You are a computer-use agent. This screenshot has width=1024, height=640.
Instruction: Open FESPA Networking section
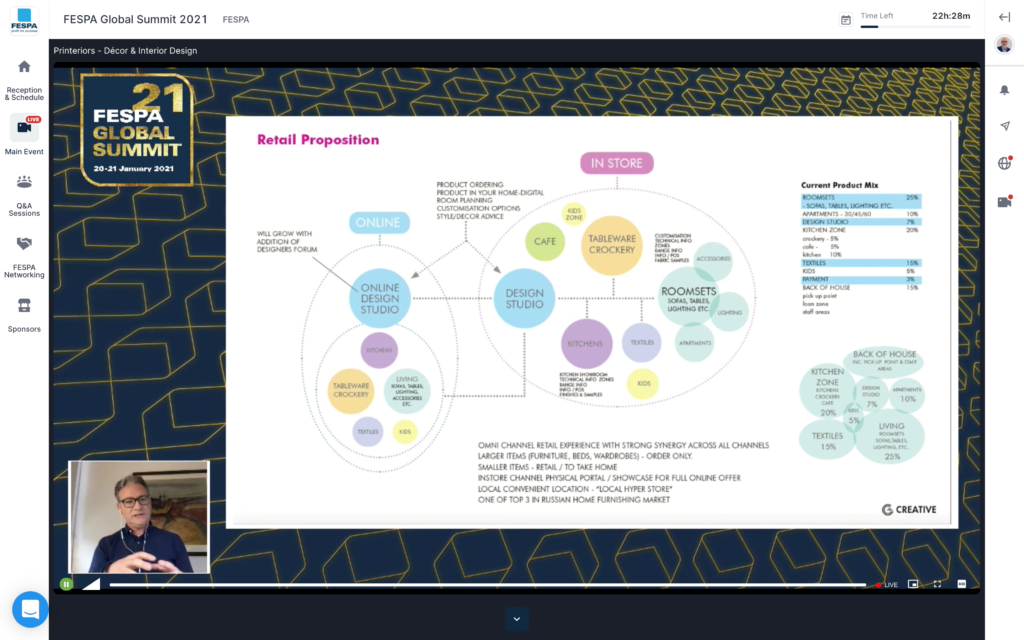pyautogui.click(x=24, y=256)
